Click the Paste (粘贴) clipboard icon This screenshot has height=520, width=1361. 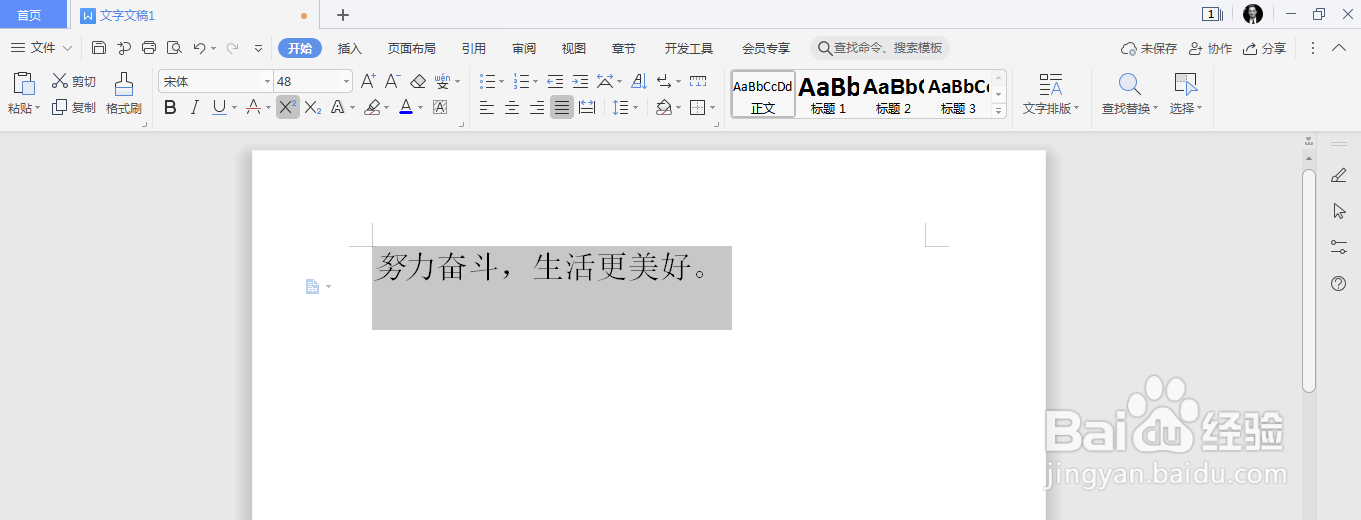click(x=24, y=85)
